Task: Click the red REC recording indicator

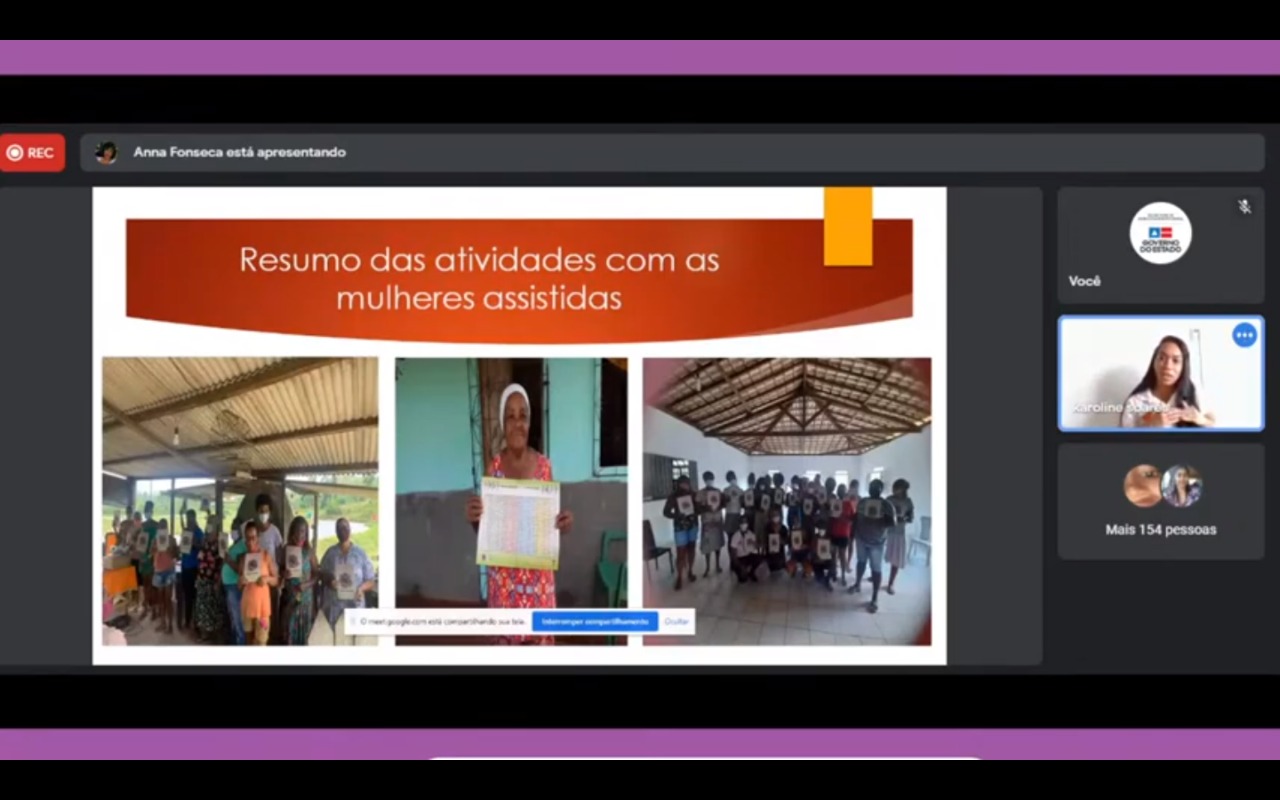Action: tap(31, 153)
